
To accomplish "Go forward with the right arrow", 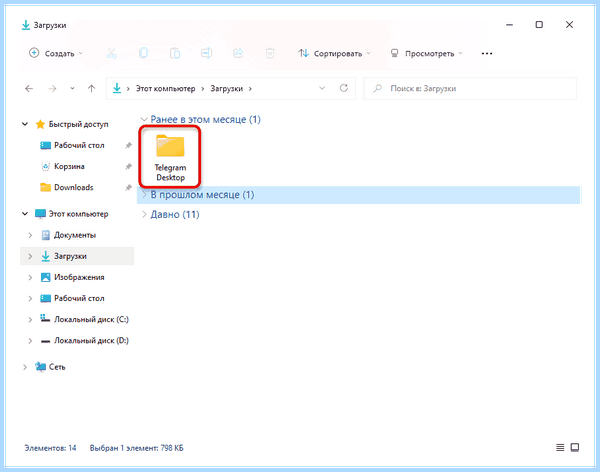I will tap(52, 89).
